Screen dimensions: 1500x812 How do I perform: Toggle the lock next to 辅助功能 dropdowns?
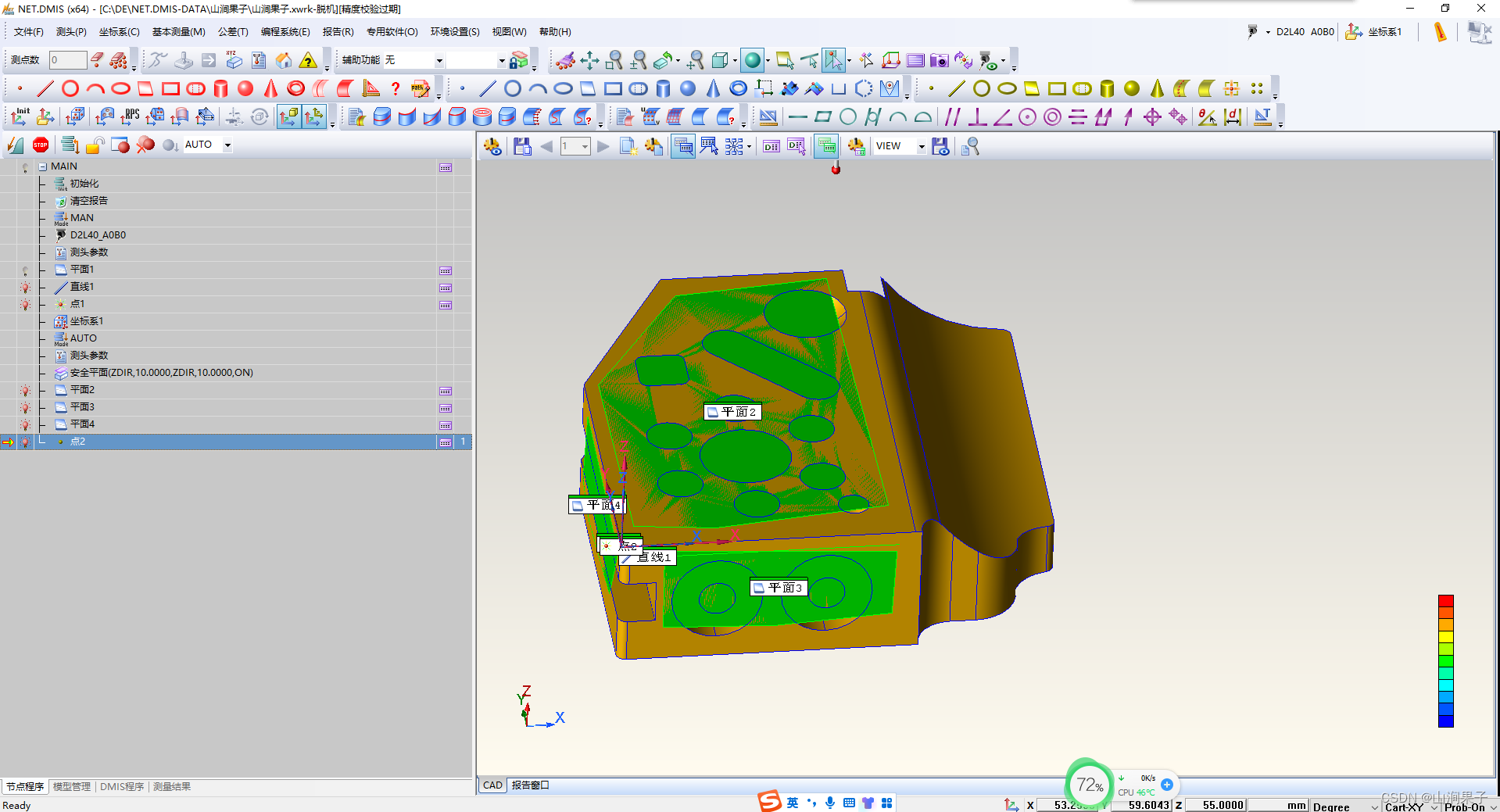point(518,60)
